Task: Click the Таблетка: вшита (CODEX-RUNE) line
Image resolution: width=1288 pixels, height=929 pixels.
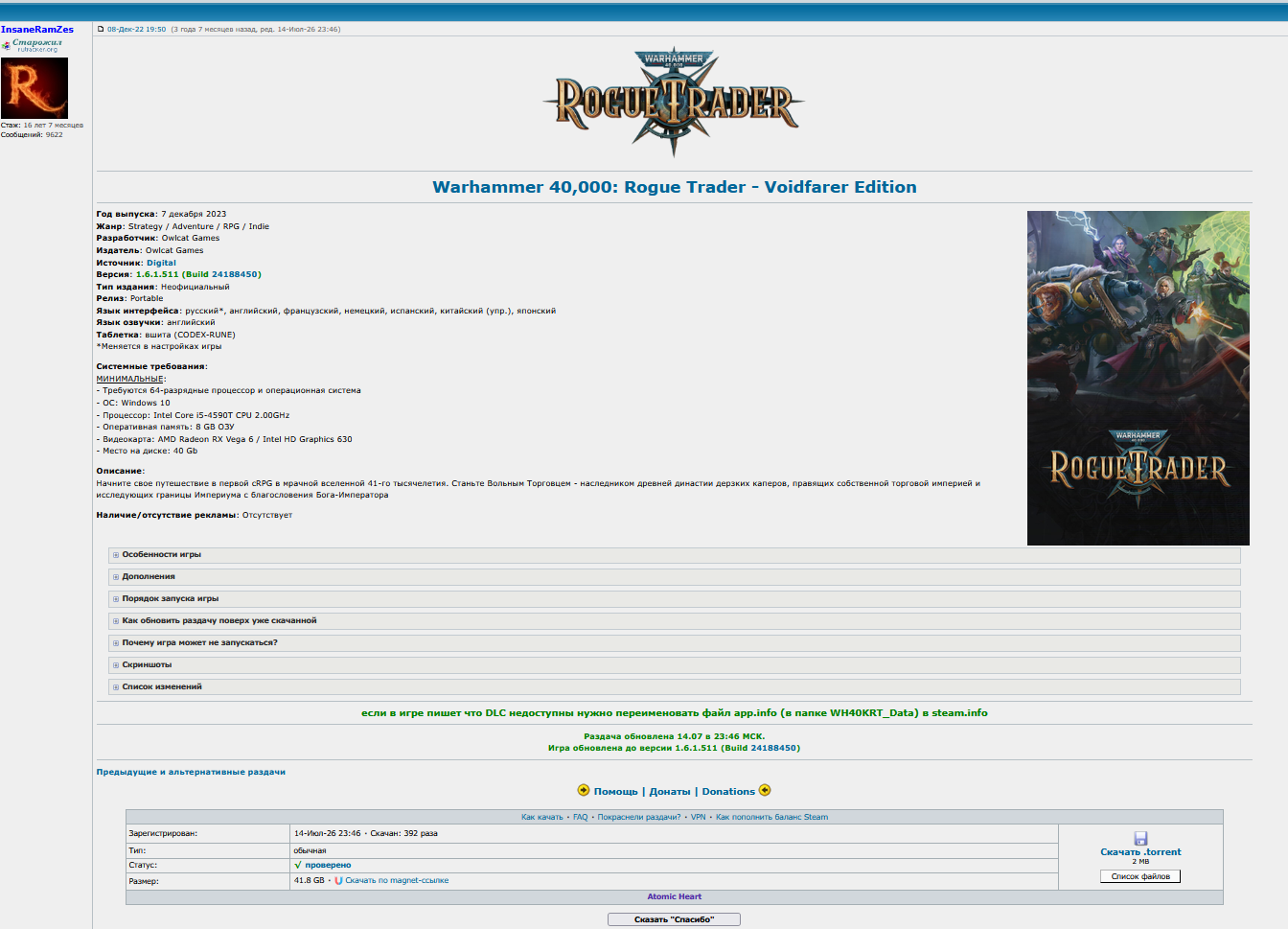Action: (x=166, y=336)
